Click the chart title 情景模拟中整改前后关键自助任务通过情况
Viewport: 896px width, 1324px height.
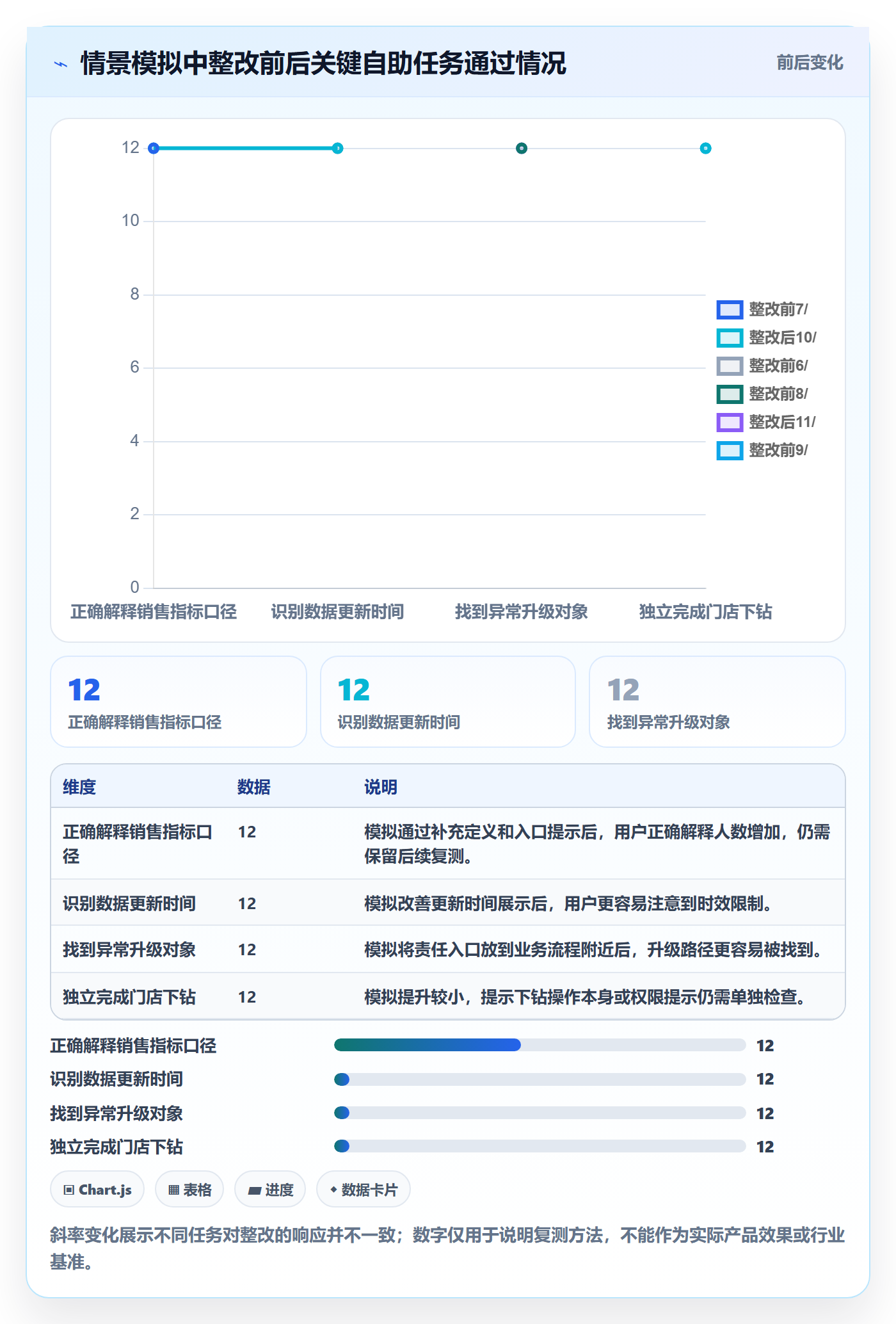[x=323, y=63]
